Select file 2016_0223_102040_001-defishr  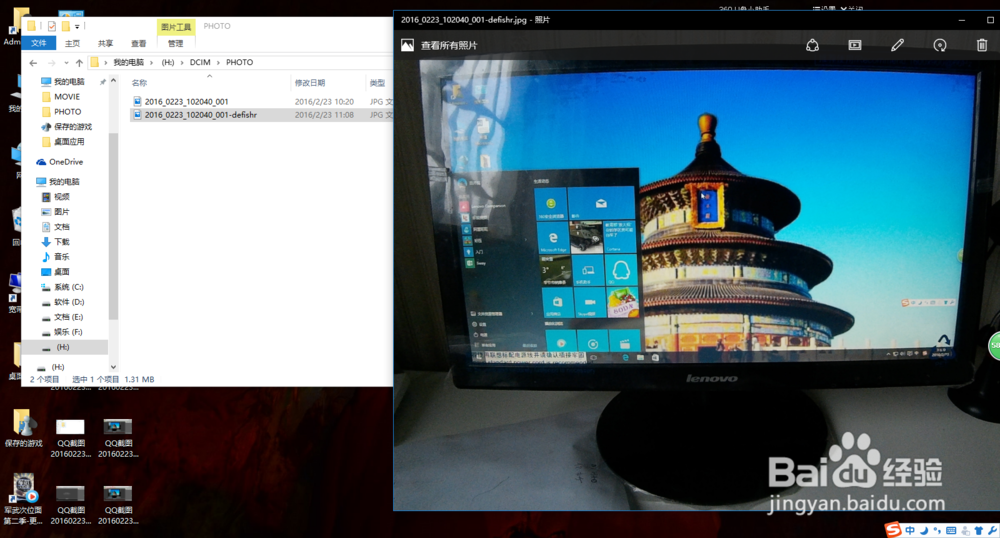(x=200, y=115)
